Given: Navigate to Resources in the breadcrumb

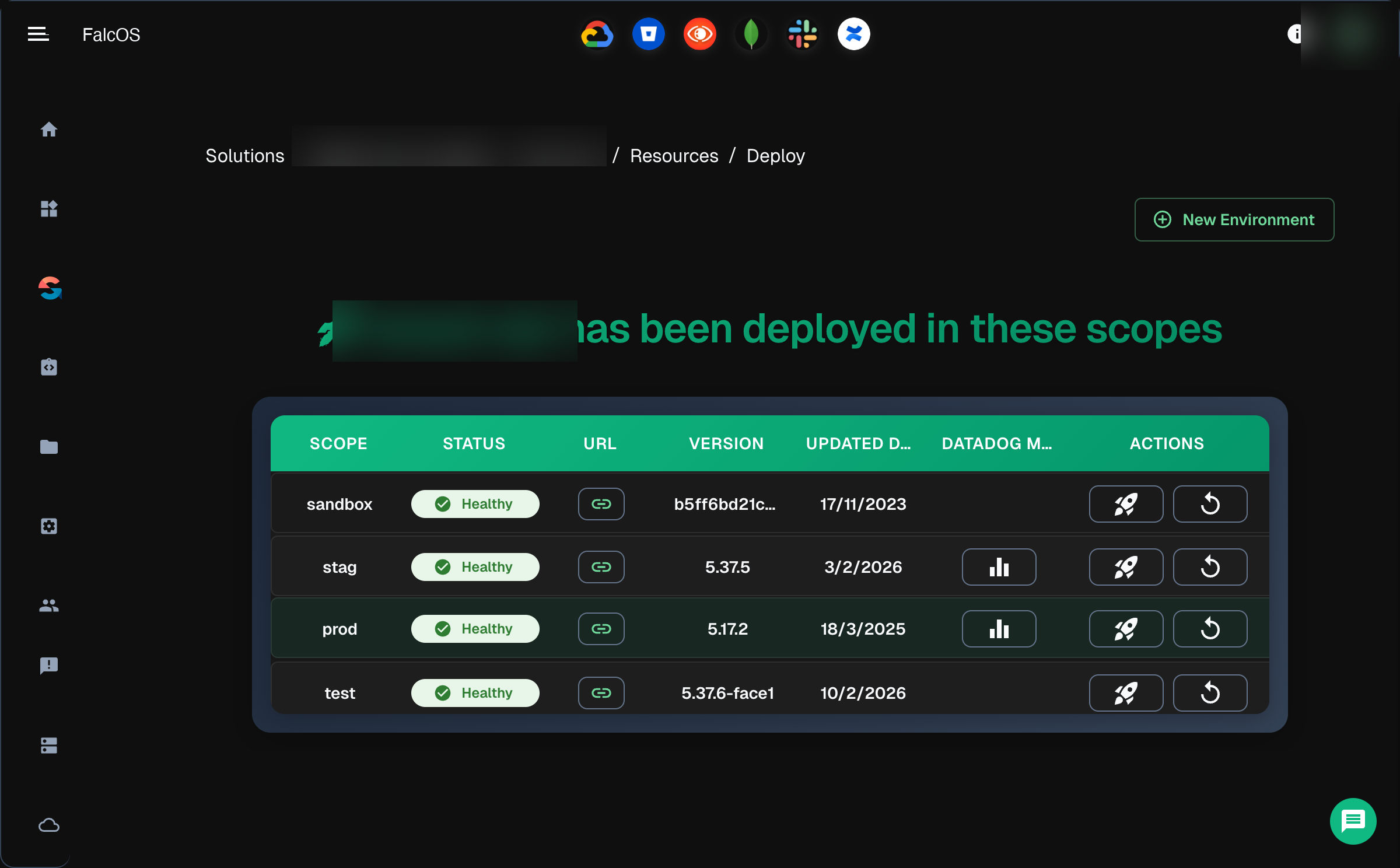Looking at the screenshot, I should pyautogui.click(x=674, y=156).
